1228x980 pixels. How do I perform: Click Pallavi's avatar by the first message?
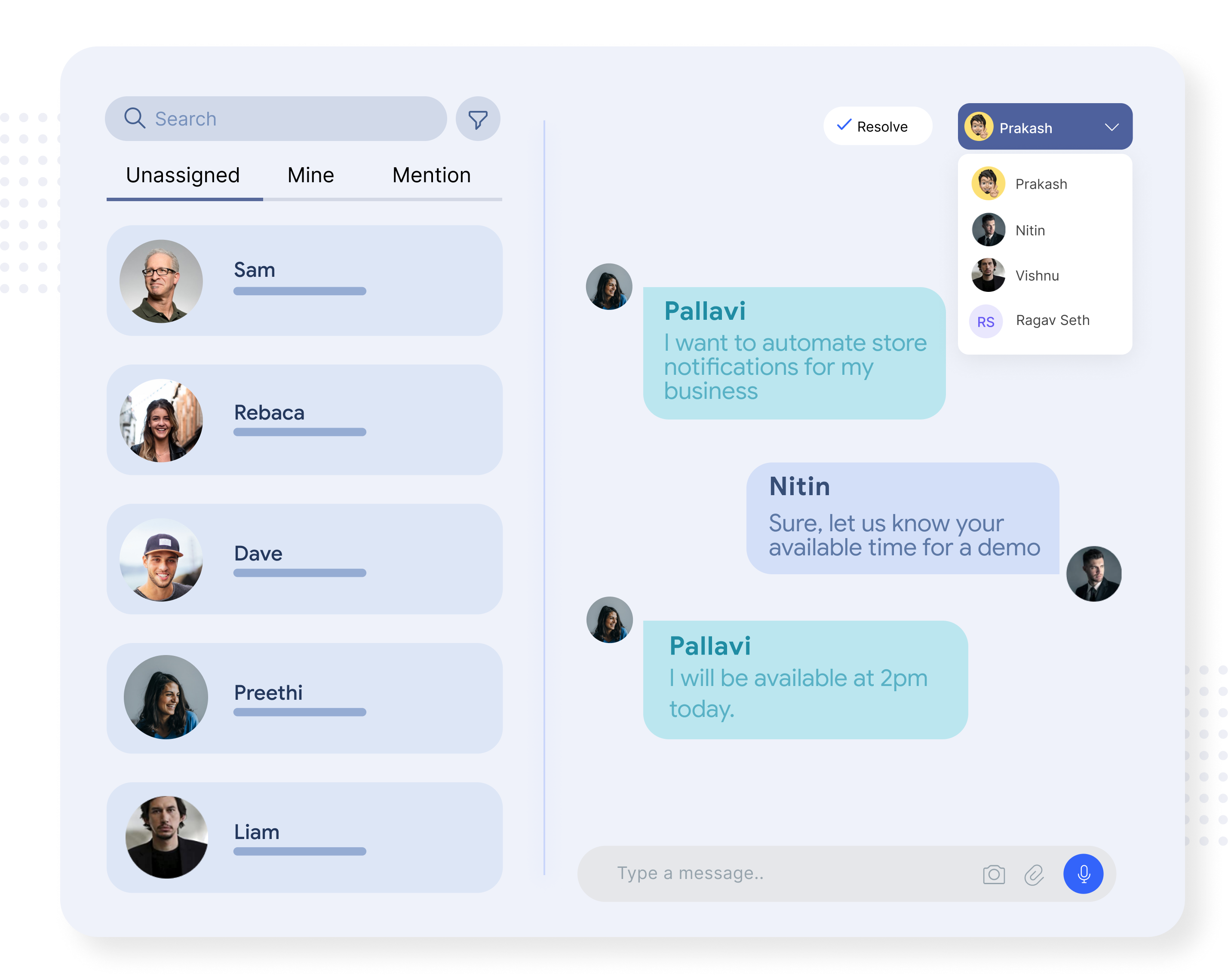609,286
